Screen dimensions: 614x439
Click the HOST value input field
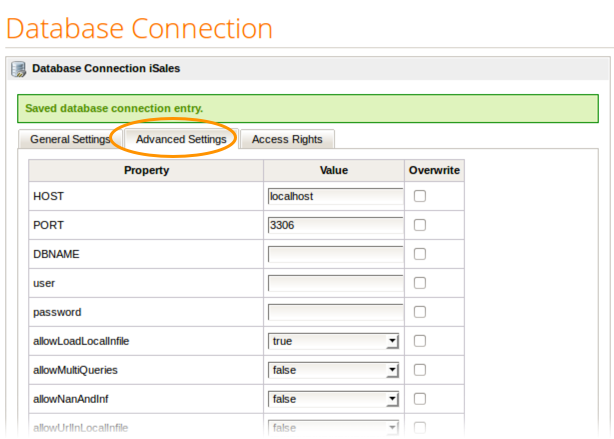[335, 196]
